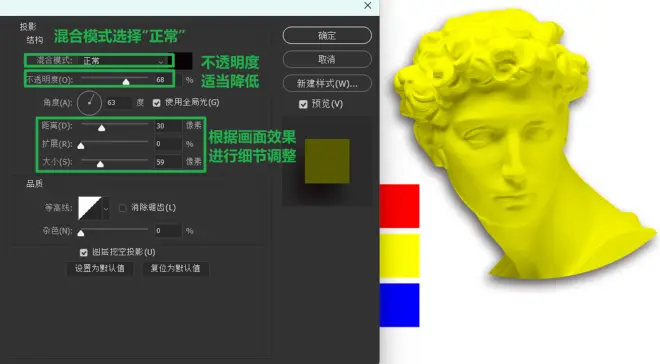Image resolution: width=660 pixels, height=364 pixels.
Task: Open the 等高线 contour picker arrow
Action: pyautogui.click(x=106, y=208)
